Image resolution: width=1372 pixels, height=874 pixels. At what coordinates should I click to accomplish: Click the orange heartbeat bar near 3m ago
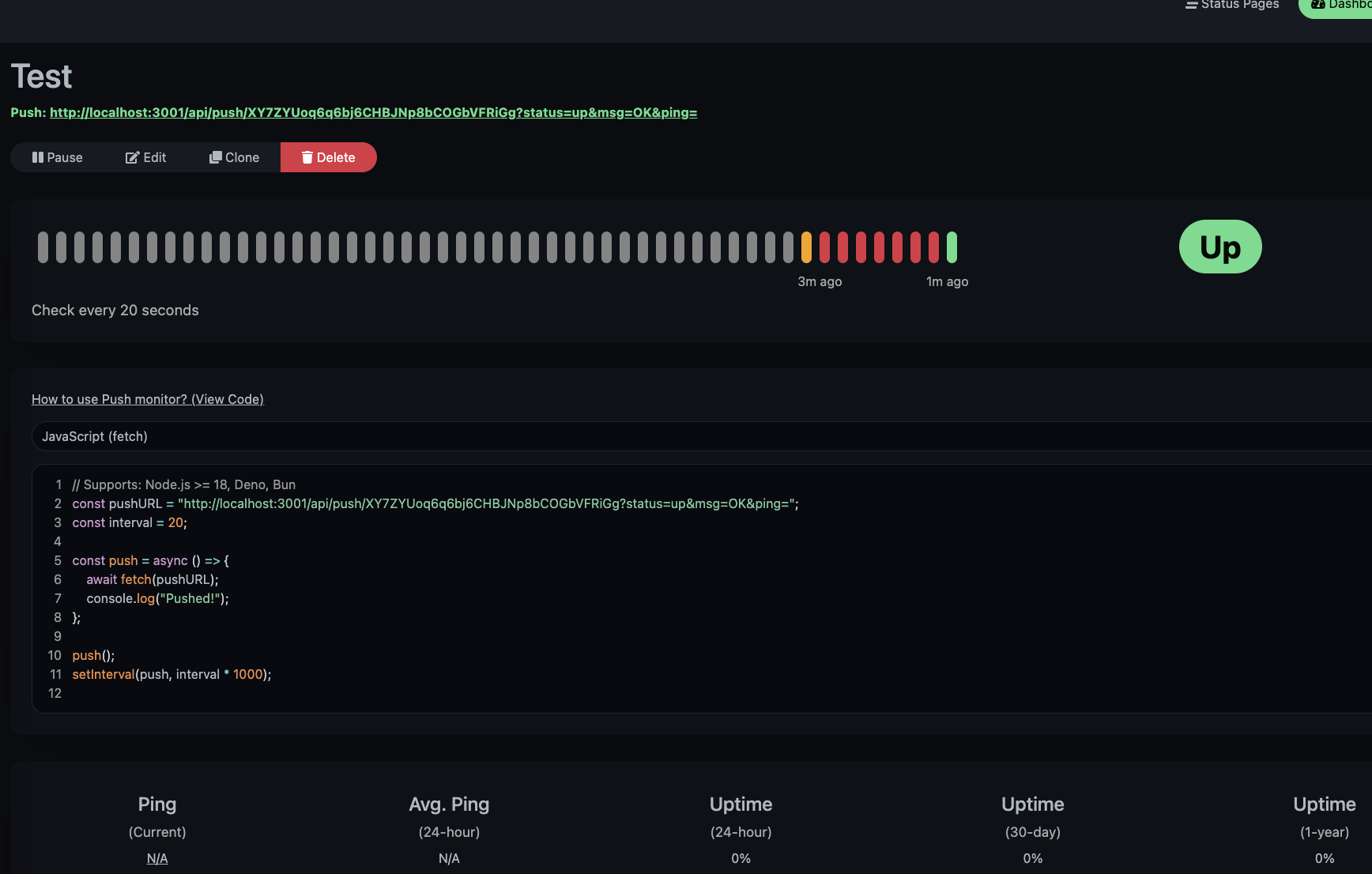pyautogui.click(x=805, y=246)
